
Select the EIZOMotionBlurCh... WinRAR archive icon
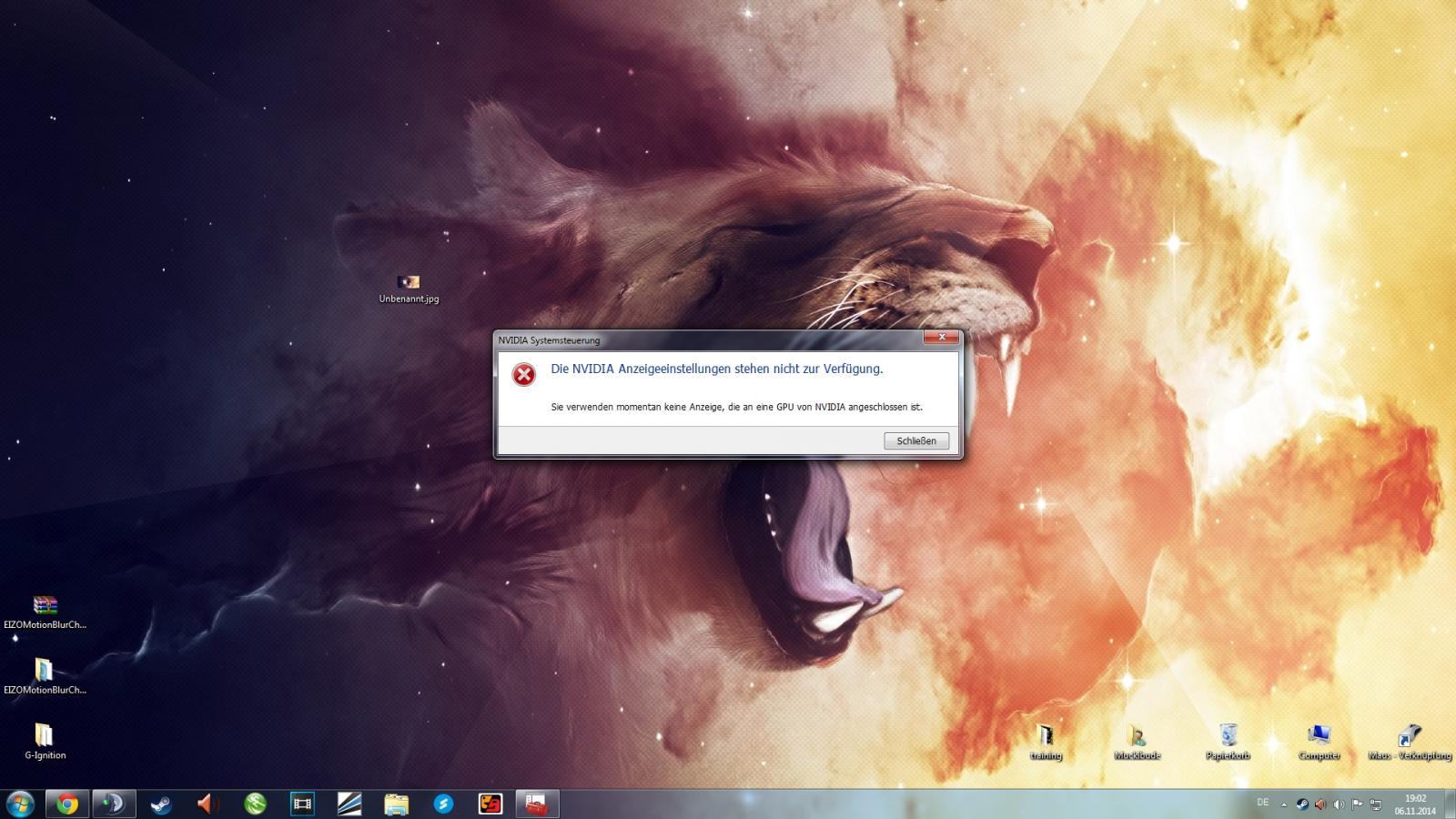point(45,612)
